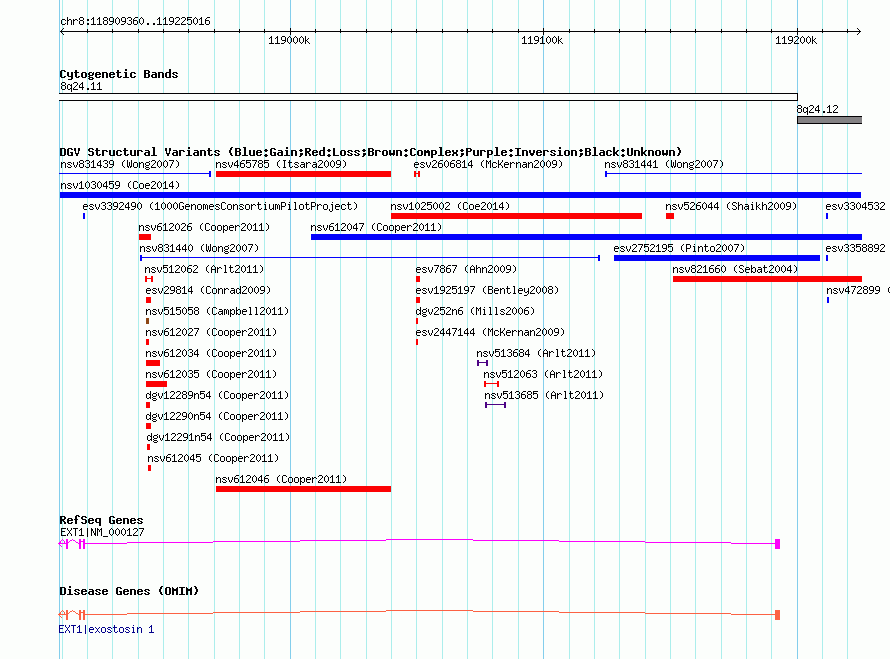
Task: Click the EXT1|NM_000127 RefSeq gene label
Action: click(102, 532)
